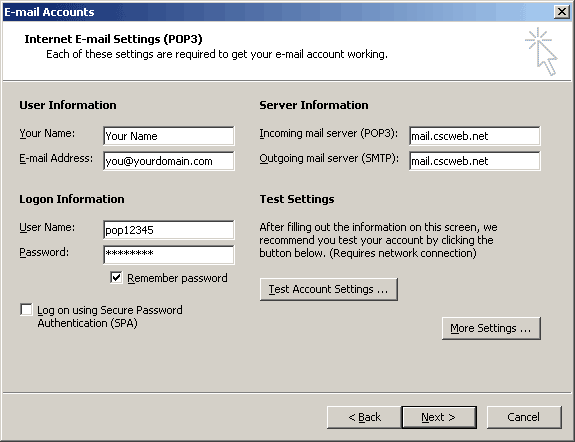
Task: Click the Remember password label text
Action: click(x=177, y=278)
